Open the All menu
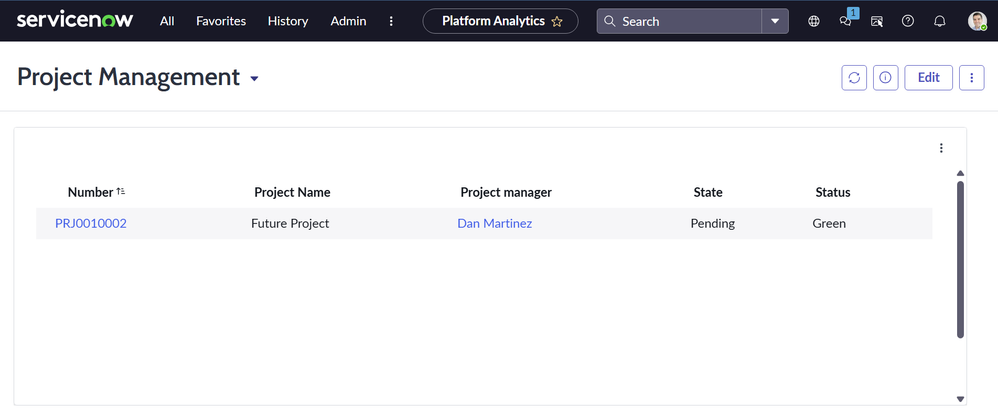 tap(167, 21)
